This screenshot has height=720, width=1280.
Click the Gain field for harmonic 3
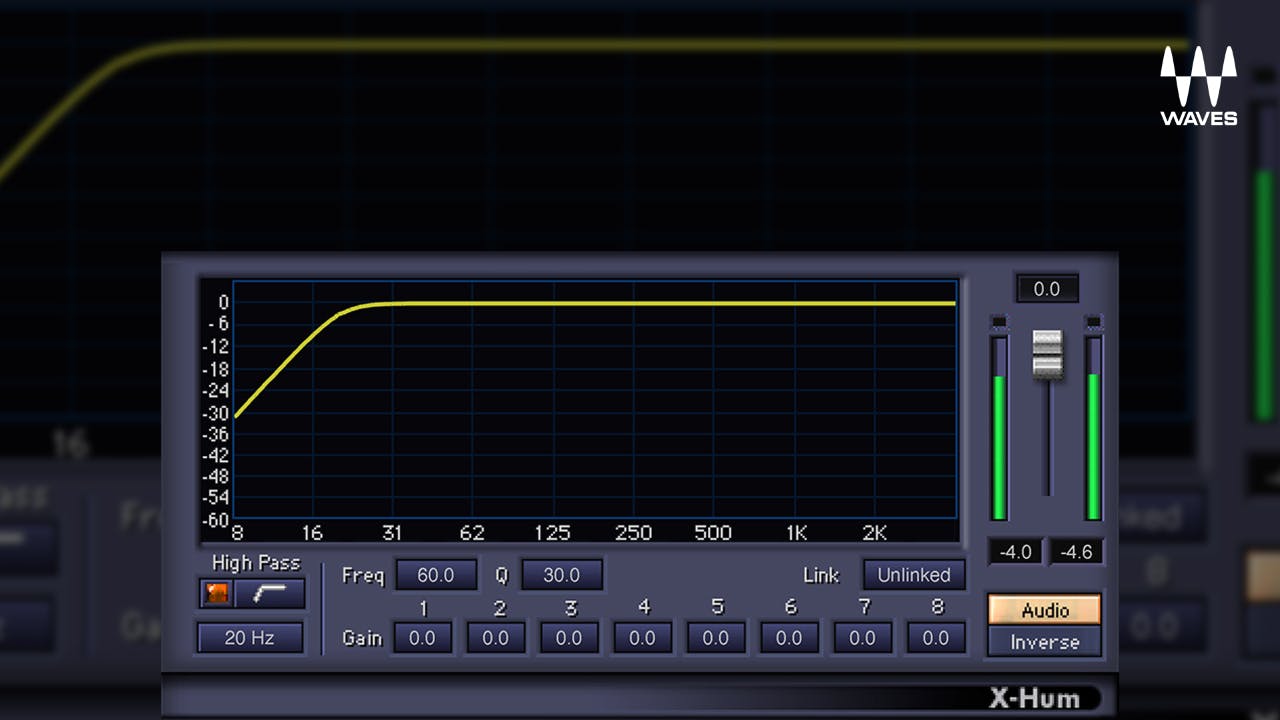click(x=569, y=637)
